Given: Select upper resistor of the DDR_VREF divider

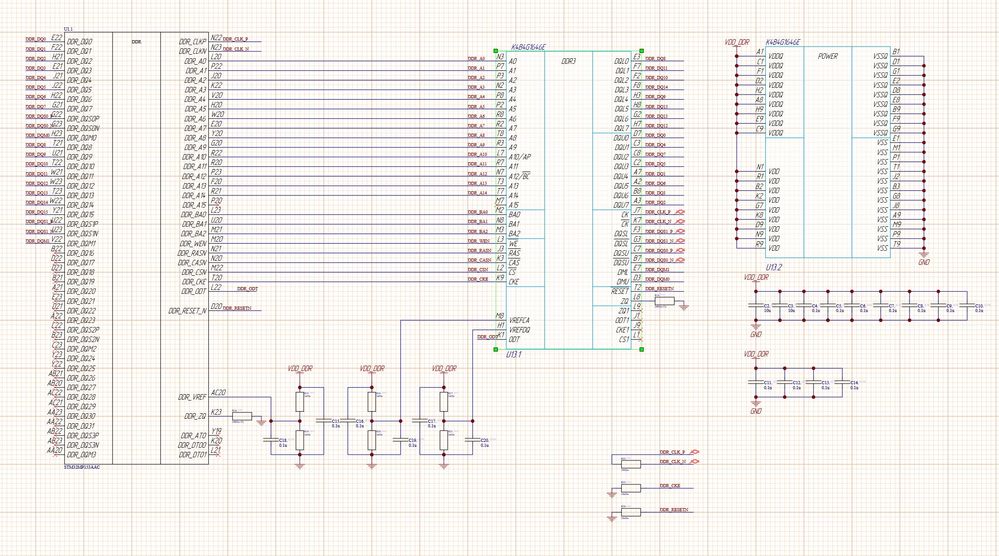Looking at the screenshot, I should pos(300,402).
